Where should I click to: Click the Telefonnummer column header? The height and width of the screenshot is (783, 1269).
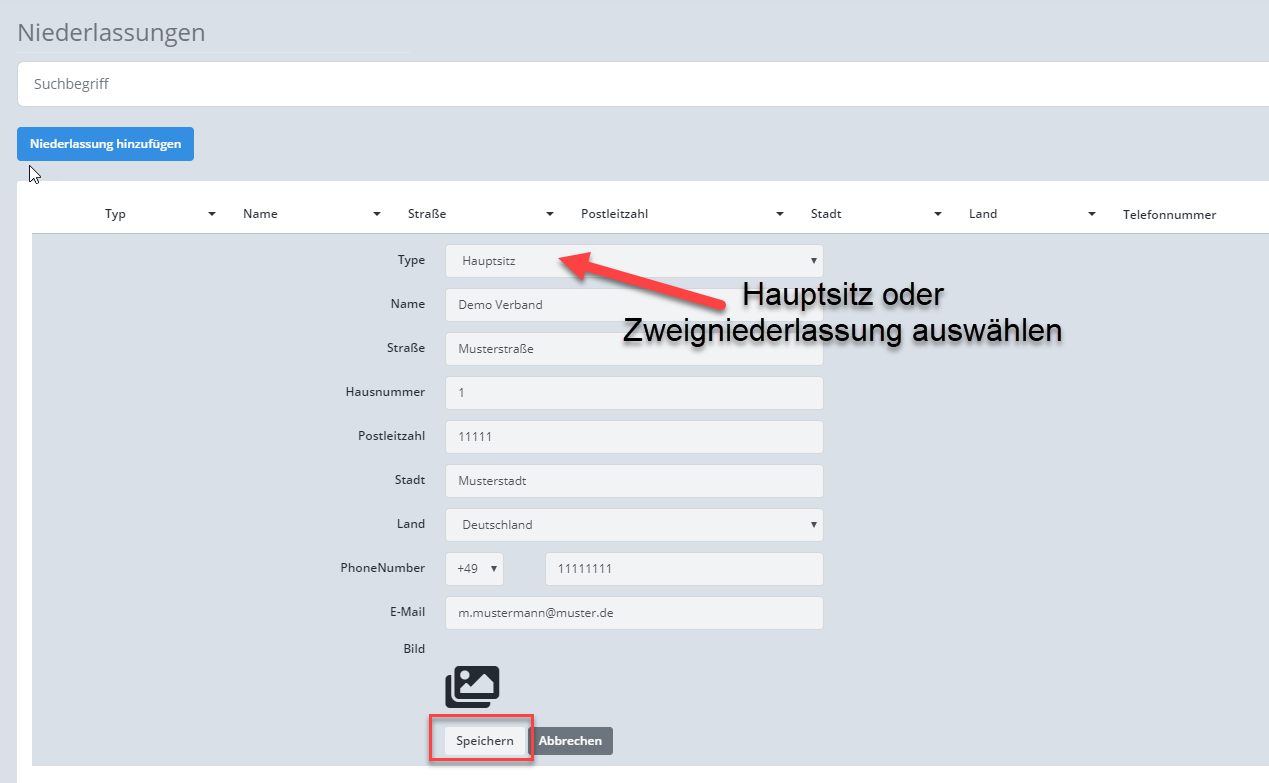coord(1169,215)
